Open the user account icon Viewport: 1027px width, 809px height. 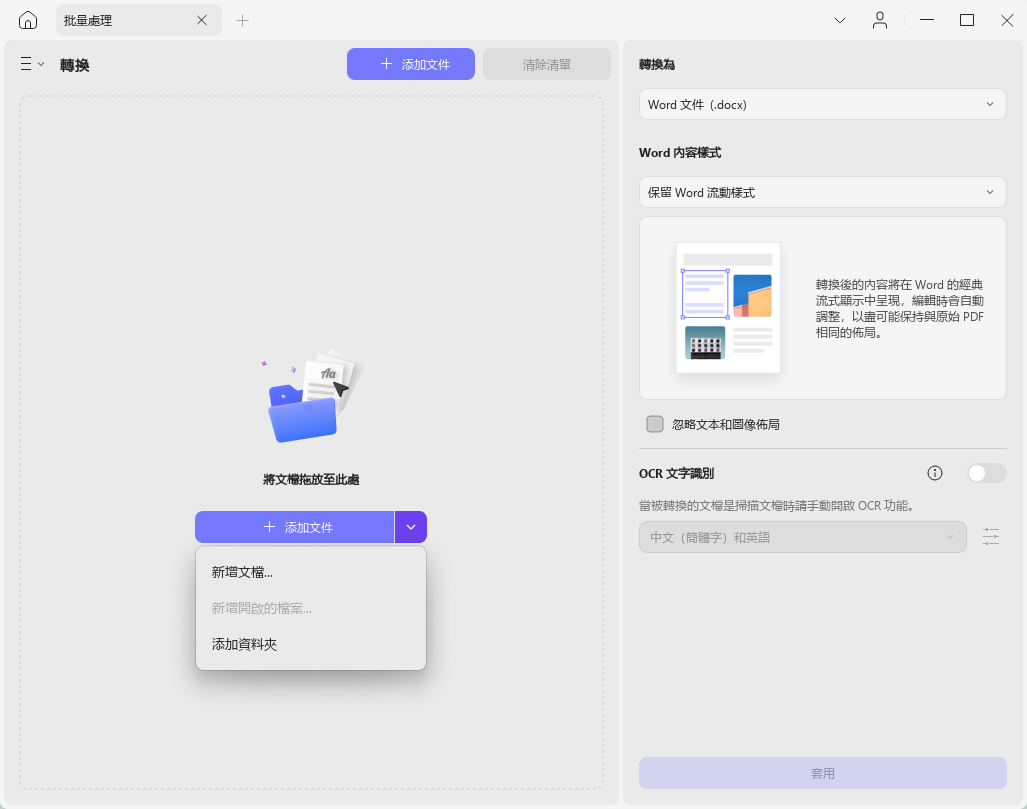880,21
